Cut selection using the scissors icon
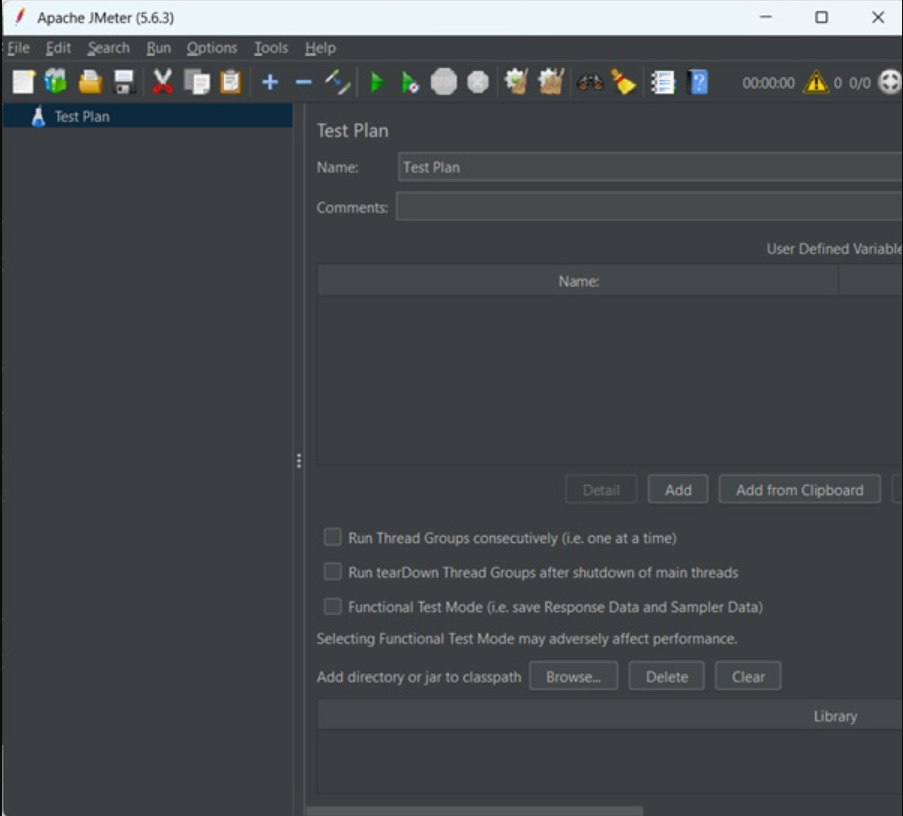Image resolution: width=903 pixels, height=816 pixels. (162, 82)
